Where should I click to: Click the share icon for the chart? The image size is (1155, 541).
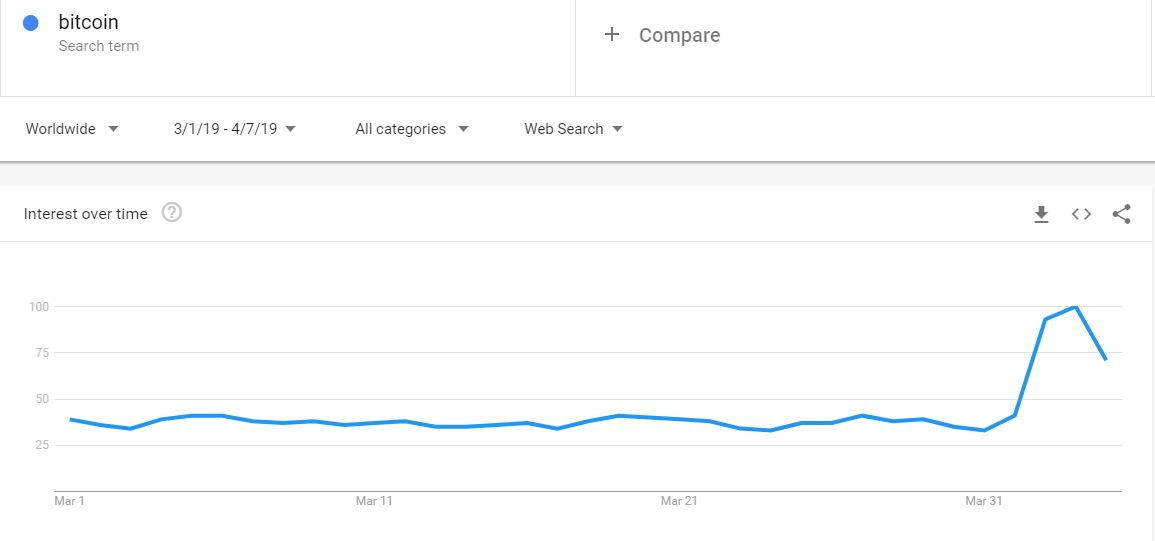1121,214
